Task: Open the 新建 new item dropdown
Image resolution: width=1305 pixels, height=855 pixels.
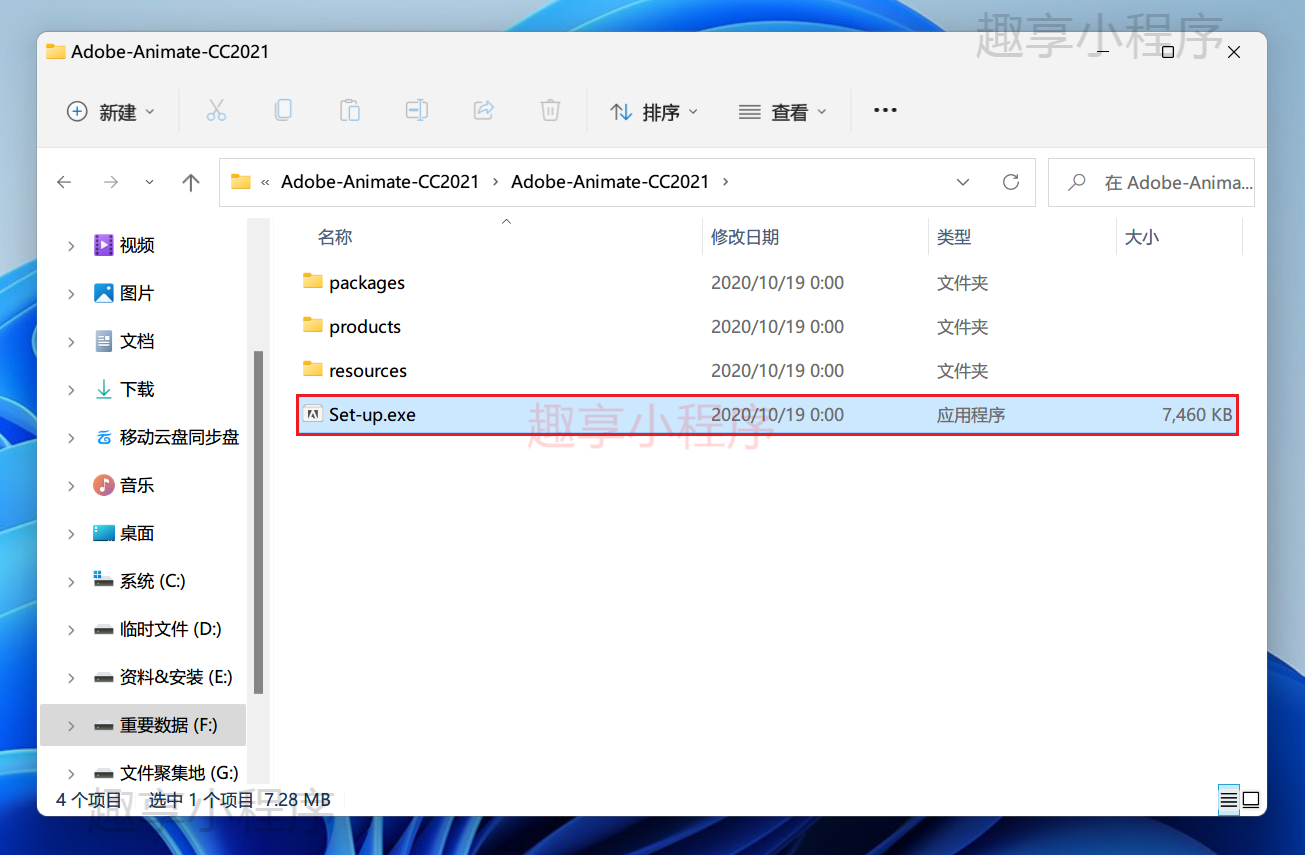Action: tap(111, 111)
